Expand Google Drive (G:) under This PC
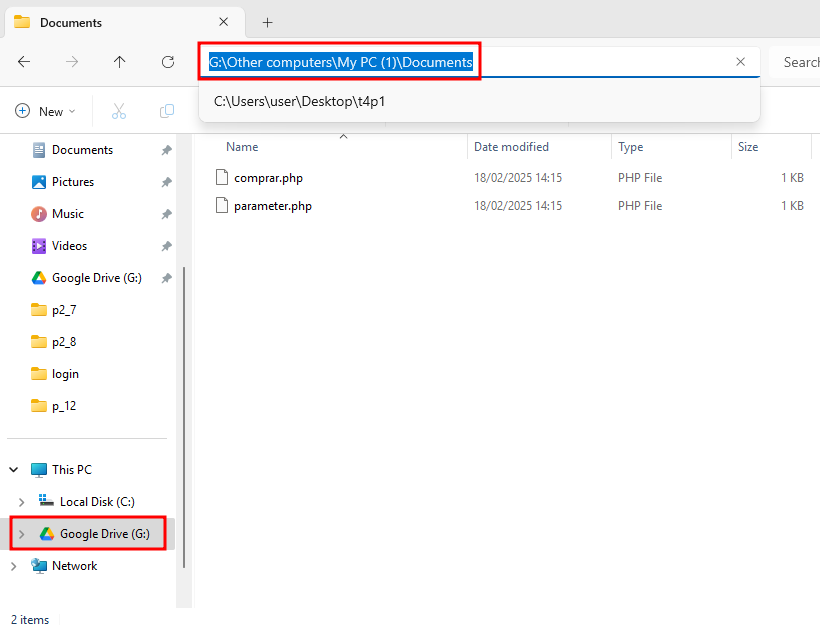 click(x=21, y=534)
